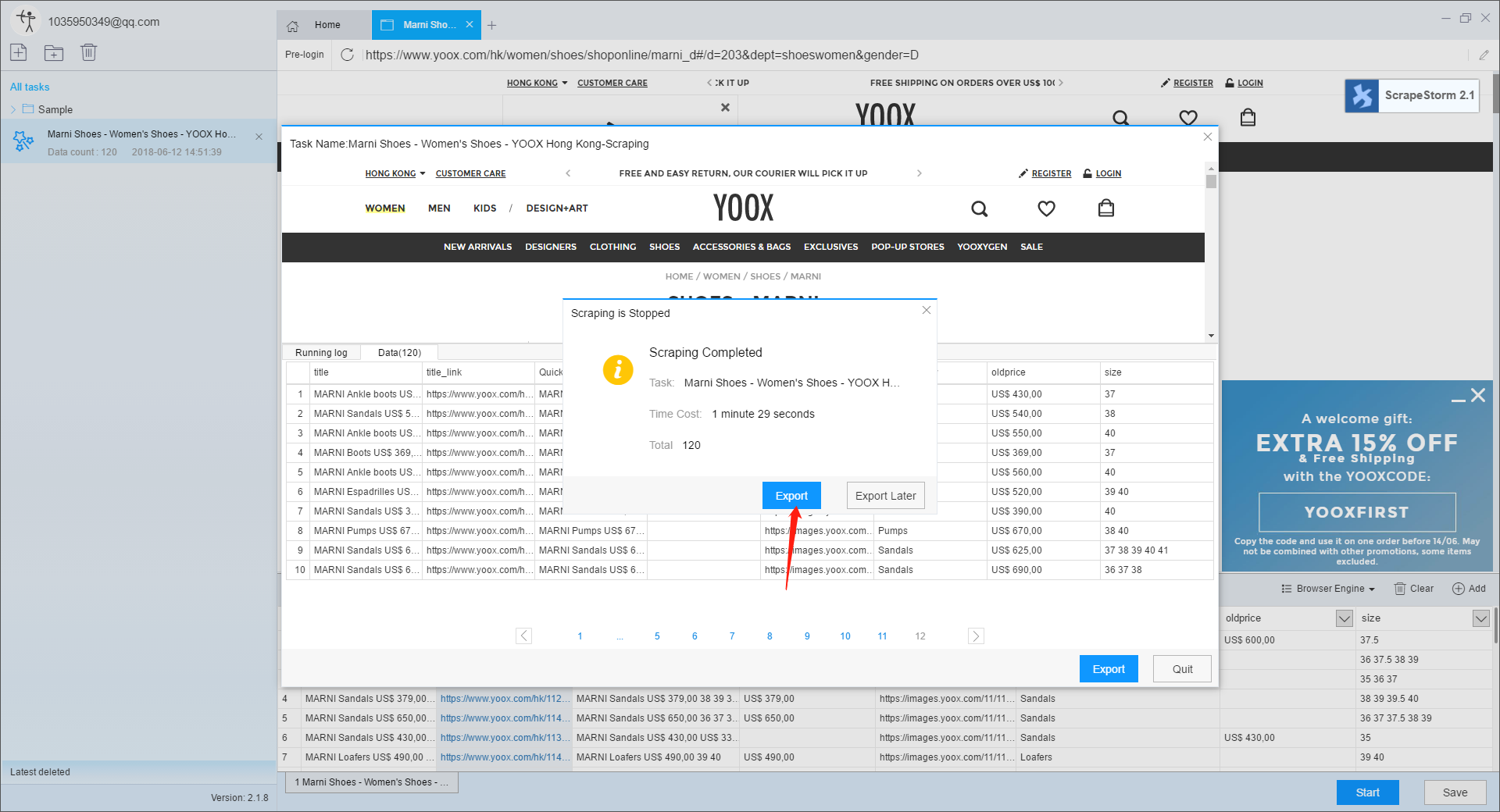Viewport: 1500px width, 812px height.
Task: Click the trash delete icon in sidebar
Action: pyautogui.click(x=88, y=52)
